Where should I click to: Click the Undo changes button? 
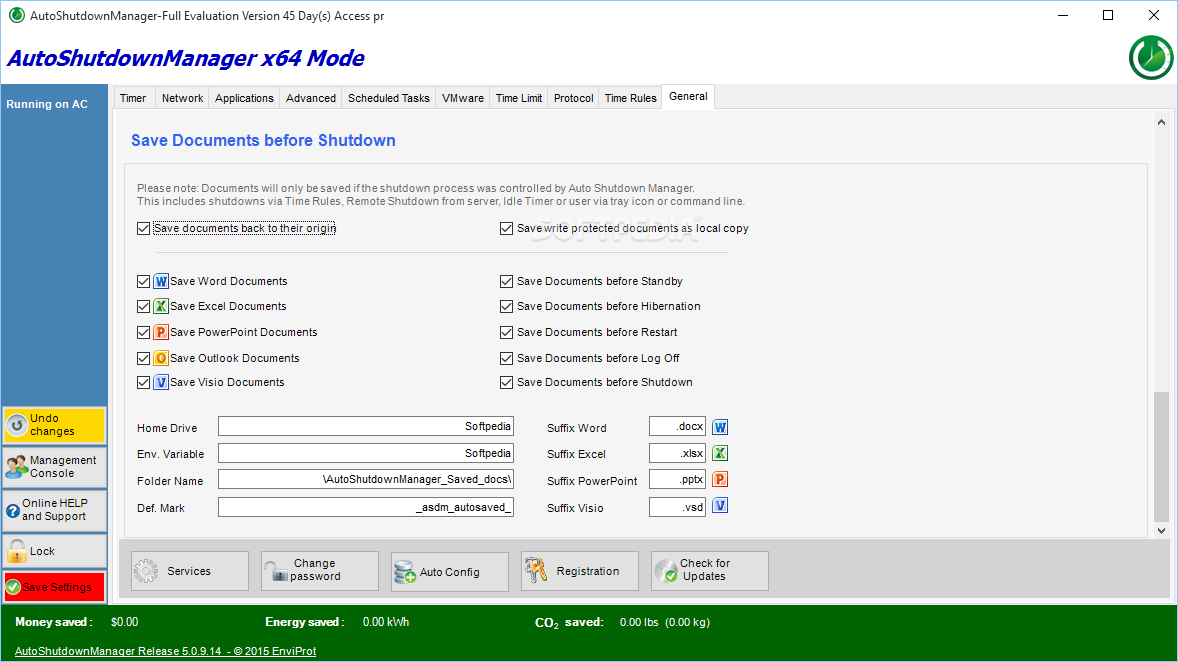54,425
